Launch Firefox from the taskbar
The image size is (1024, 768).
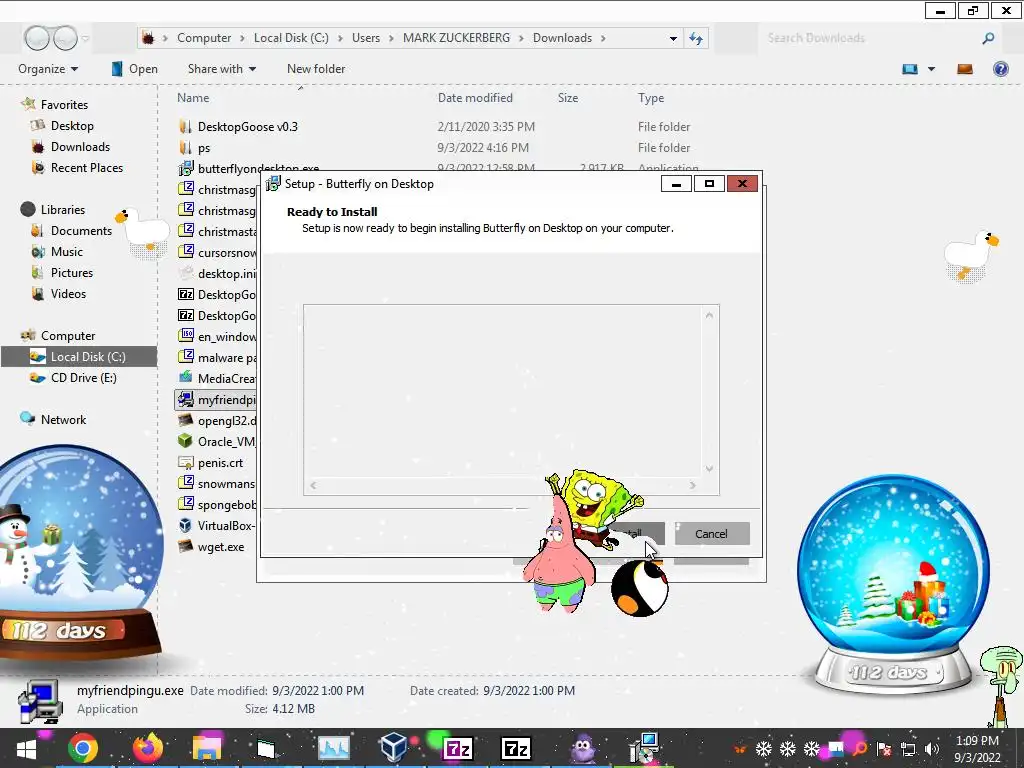[x=148, y=748]
